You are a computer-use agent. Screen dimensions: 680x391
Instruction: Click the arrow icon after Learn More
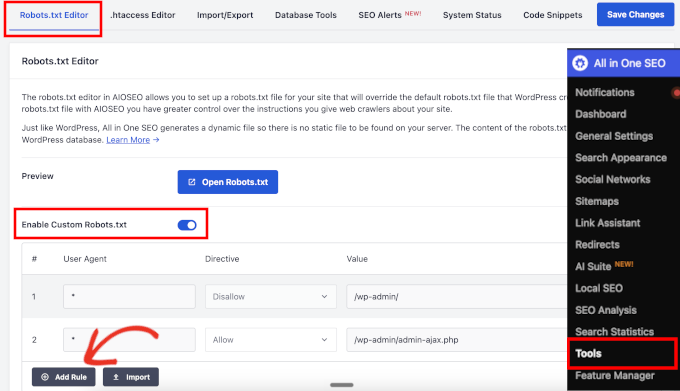tap(156, 140)
